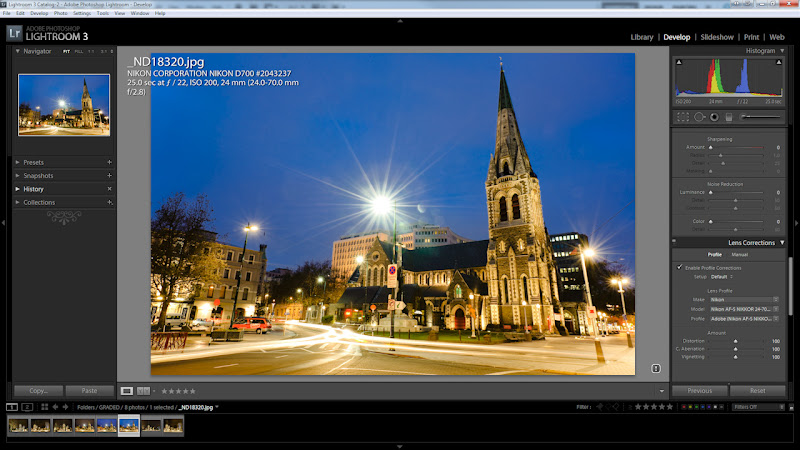The image size is (800, 450).
Task: Open the Manual tab in Lens Corrections
Action: coord(739,254)
